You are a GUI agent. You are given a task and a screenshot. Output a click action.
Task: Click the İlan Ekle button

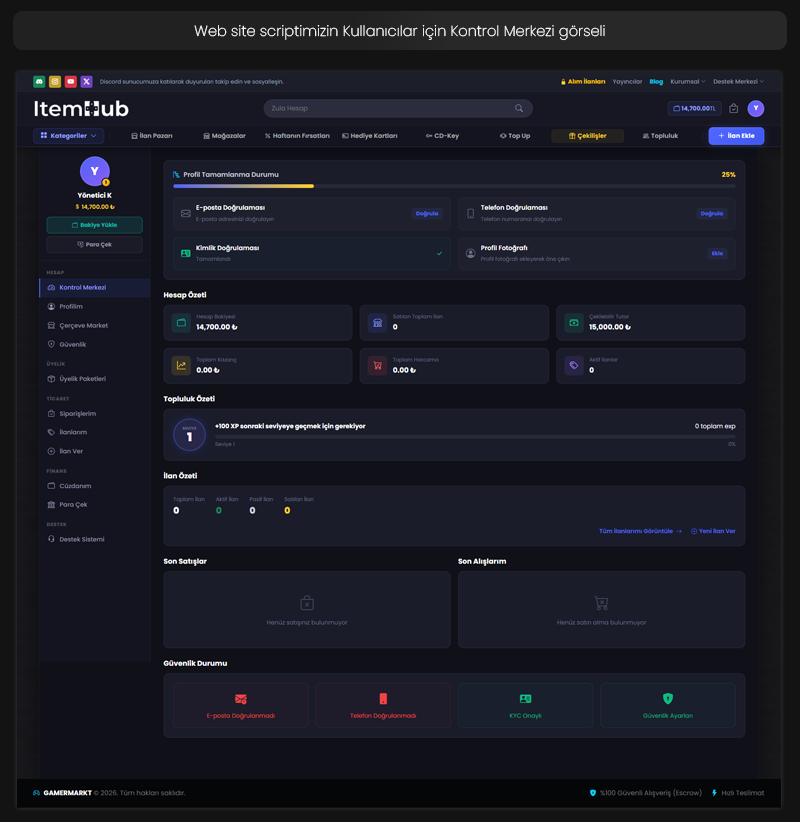(736, 135)
